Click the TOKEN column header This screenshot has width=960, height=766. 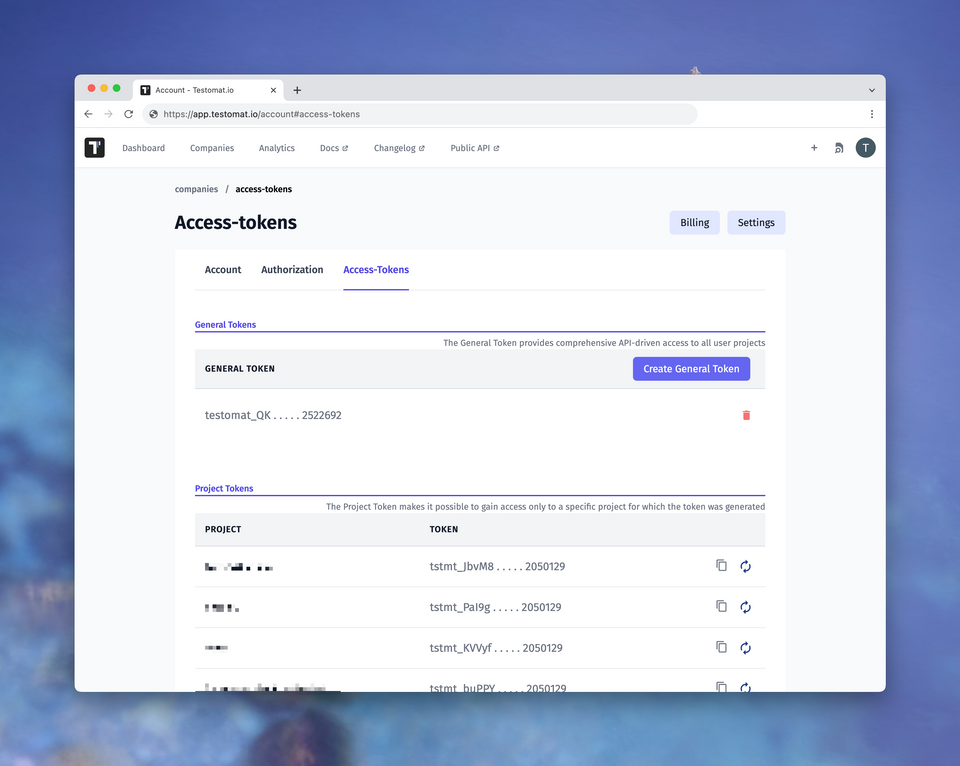pyautogui.click(x=444, y=529)
